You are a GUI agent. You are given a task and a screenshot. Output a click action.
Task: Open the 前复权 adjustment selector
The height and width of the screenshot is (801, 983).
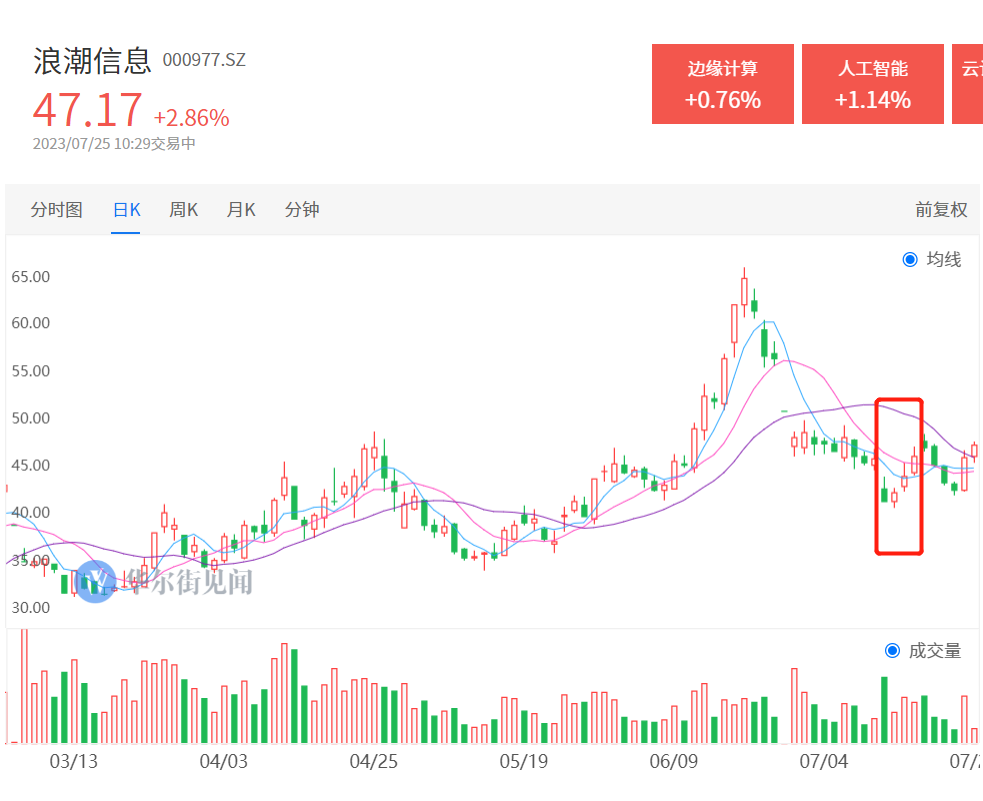coord(941,209)
